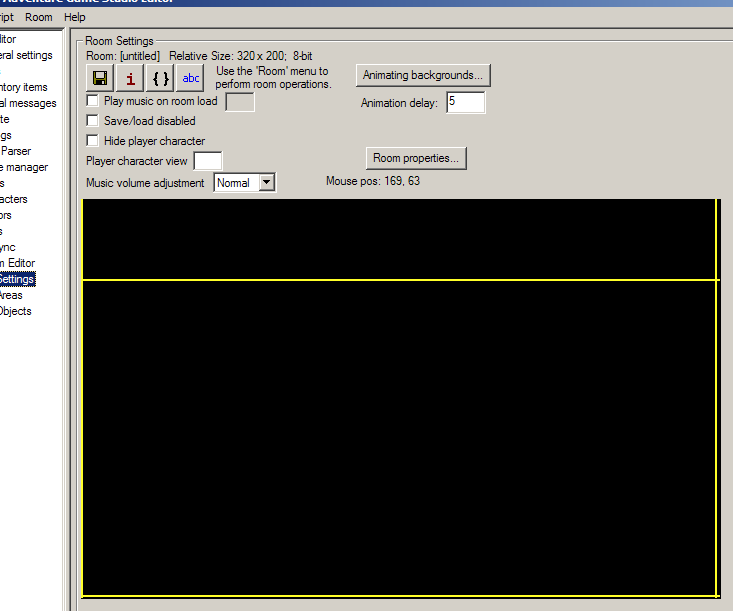The width and height of the screenshot is (733, 611).
Task: Click 'Relative Size: 320 x 200; 8-bit' text
Action: point(241,56)
